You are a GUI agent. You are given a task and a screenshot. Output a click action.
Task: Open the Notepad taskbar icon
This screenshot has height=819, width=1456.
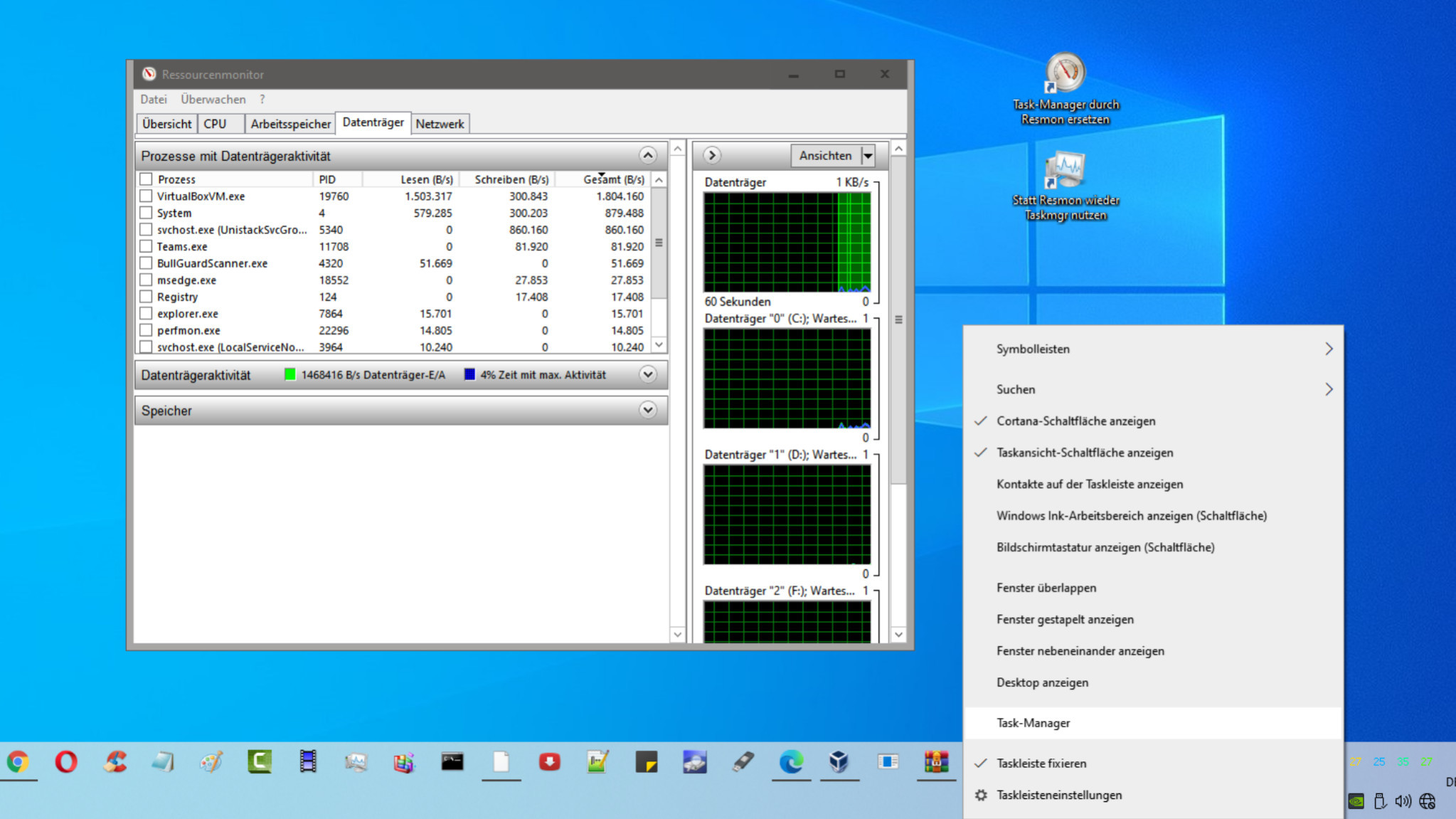[x=163, y=762]
